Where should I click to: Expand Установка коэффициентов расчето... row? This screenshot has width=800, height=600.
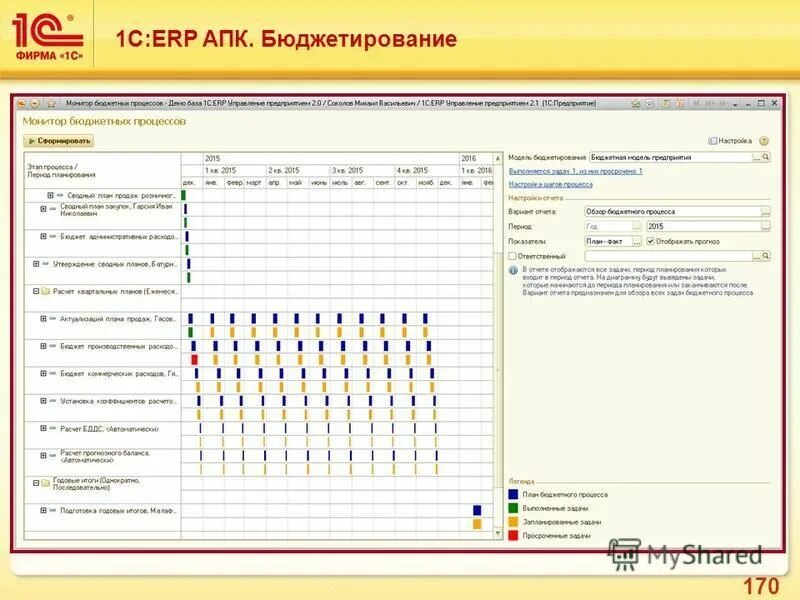(43, 401)
